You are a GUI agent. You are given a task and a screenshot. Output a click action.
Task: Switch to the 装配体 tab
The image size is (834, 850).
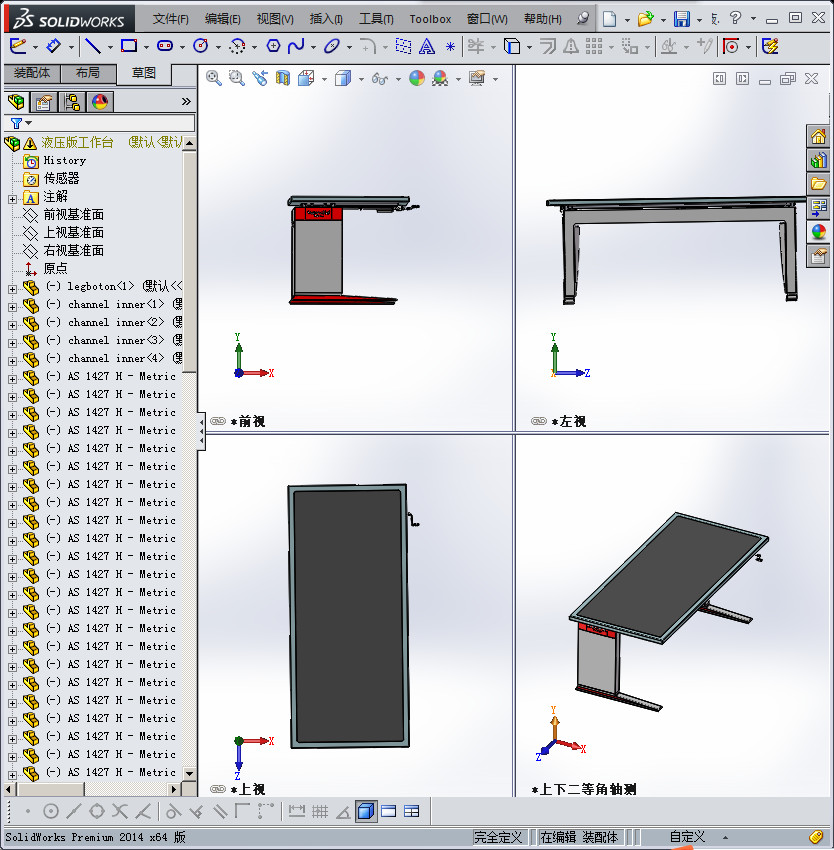point(32,73)
